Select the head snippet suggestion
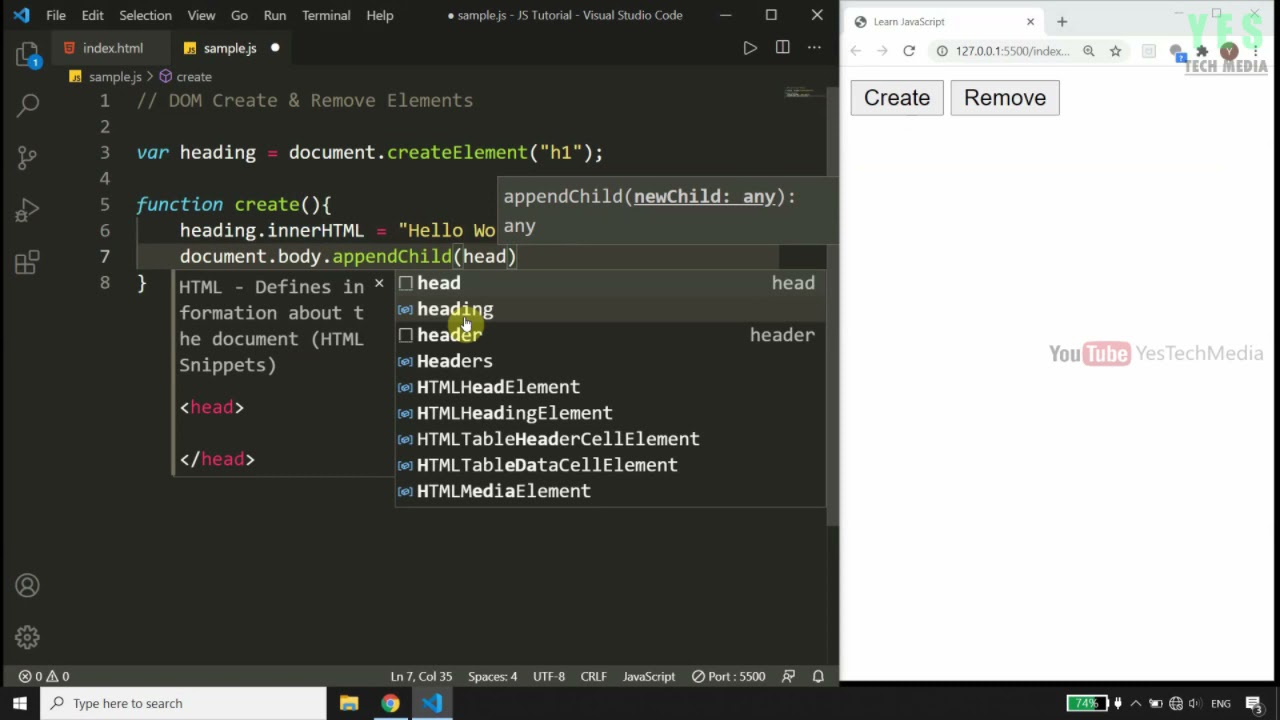The width and height of the screenshot is (1280, 720). click(x=610, y=283)
